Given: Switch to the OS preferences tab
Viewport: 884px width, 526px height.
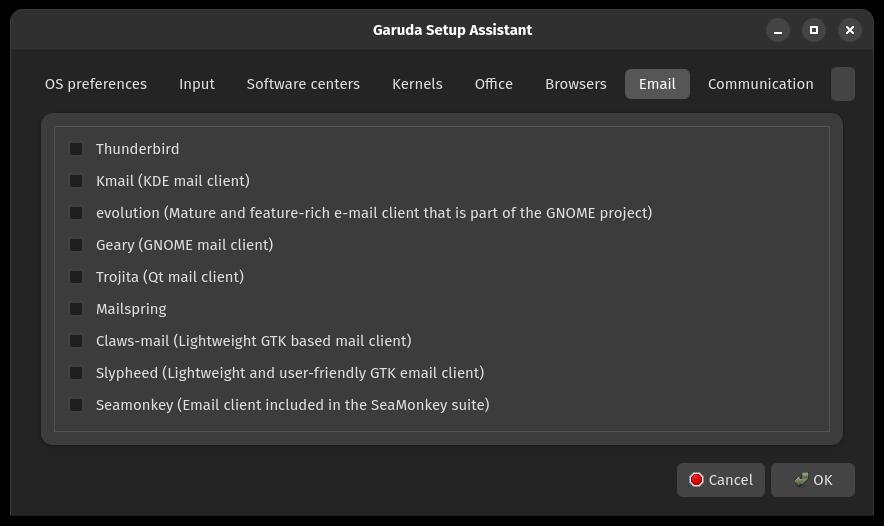Looking at the screenshot, I should coord(96,84).
